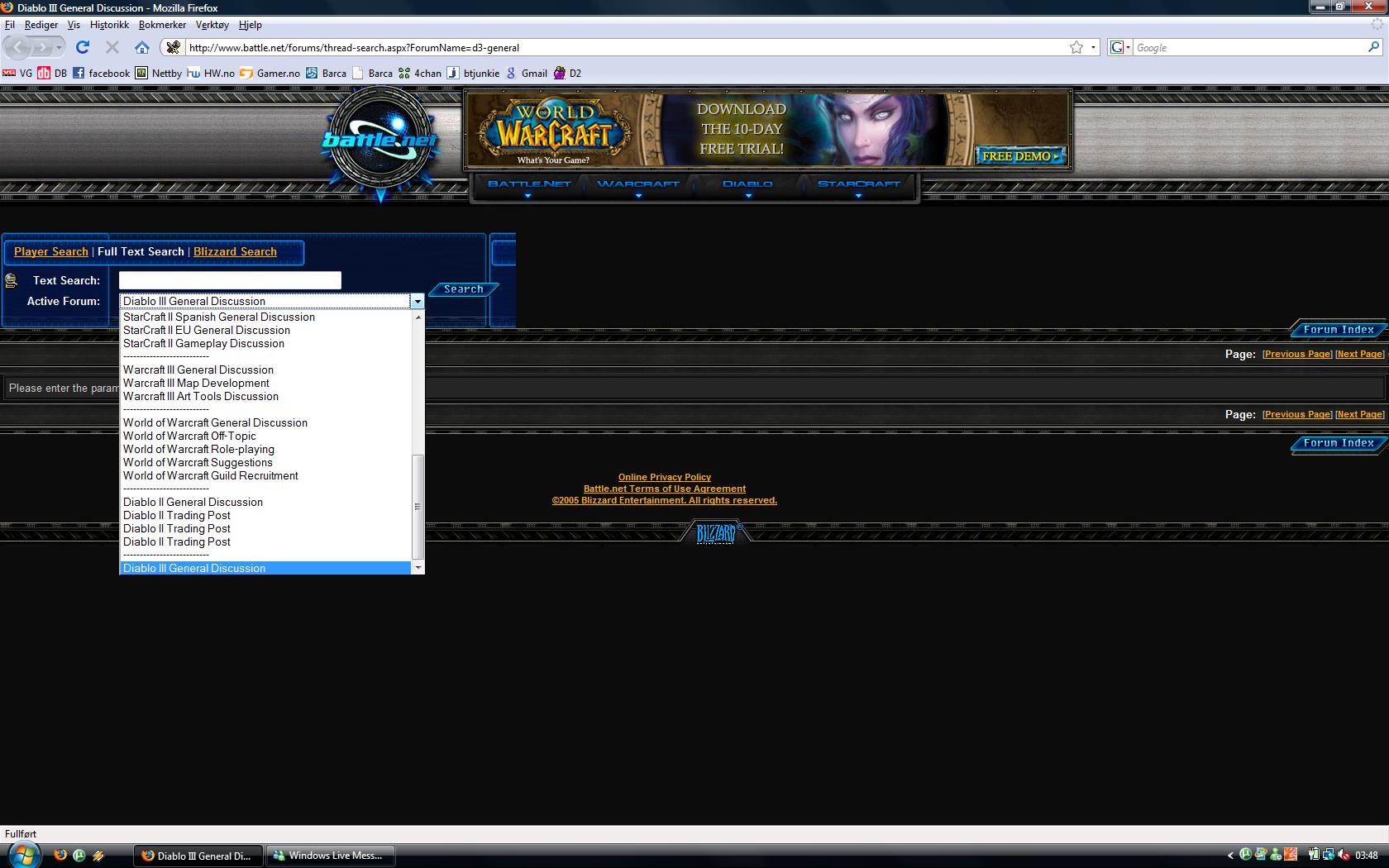
Task: Click the volume icon in system tray
Action: (x=1344, y=855)
